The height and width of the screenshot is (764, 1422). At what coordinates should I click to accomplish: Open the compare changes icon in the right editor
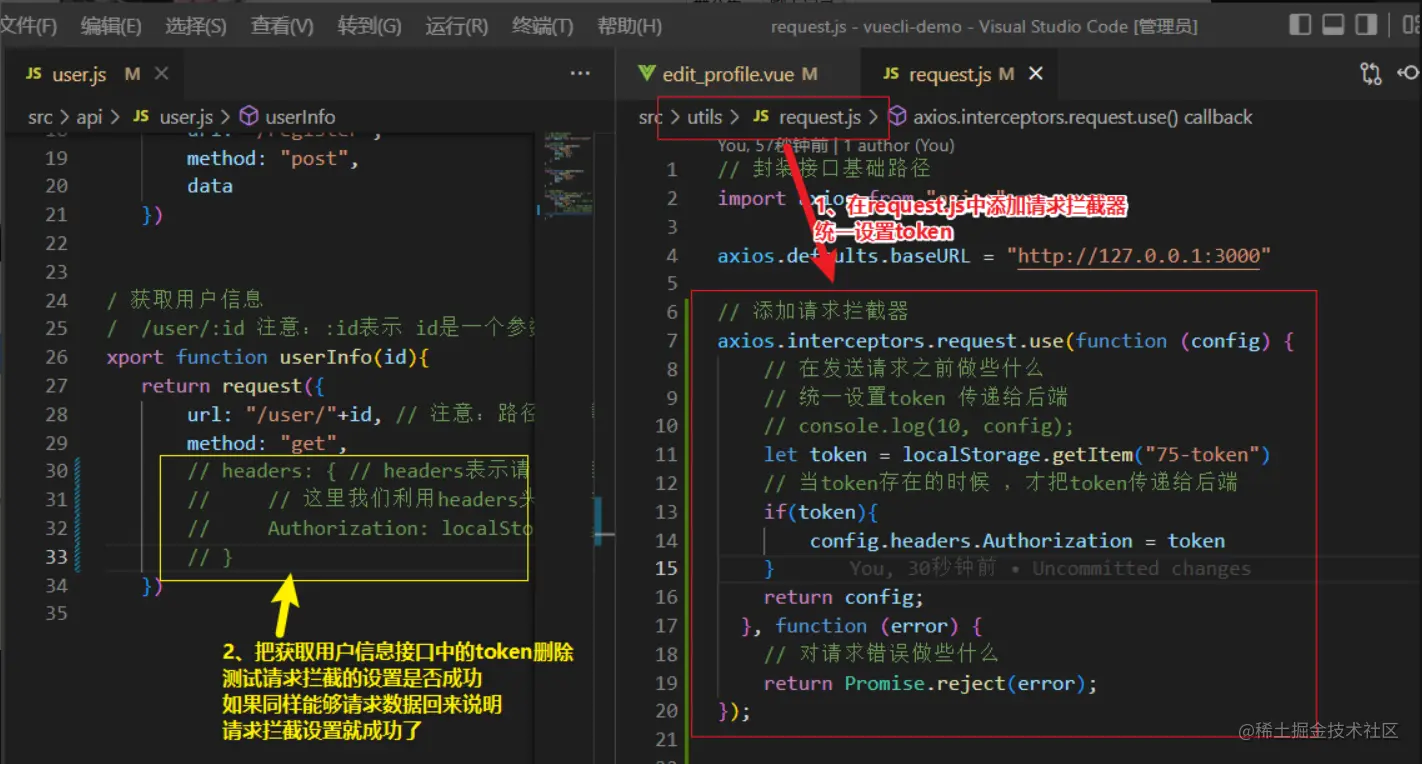click(1370, 73)
